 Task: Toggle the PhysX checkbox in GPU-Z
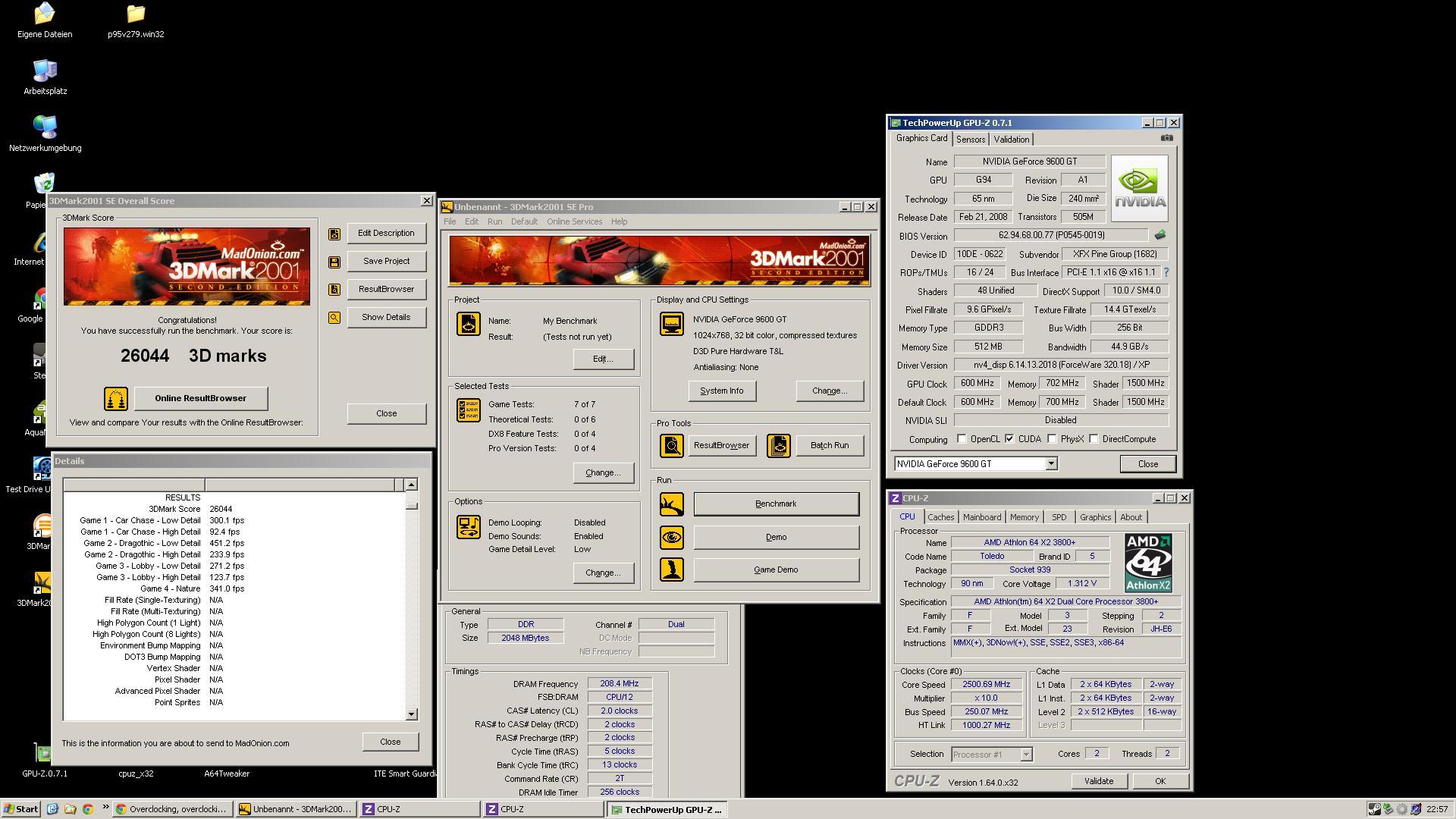tap(1052, 439)
